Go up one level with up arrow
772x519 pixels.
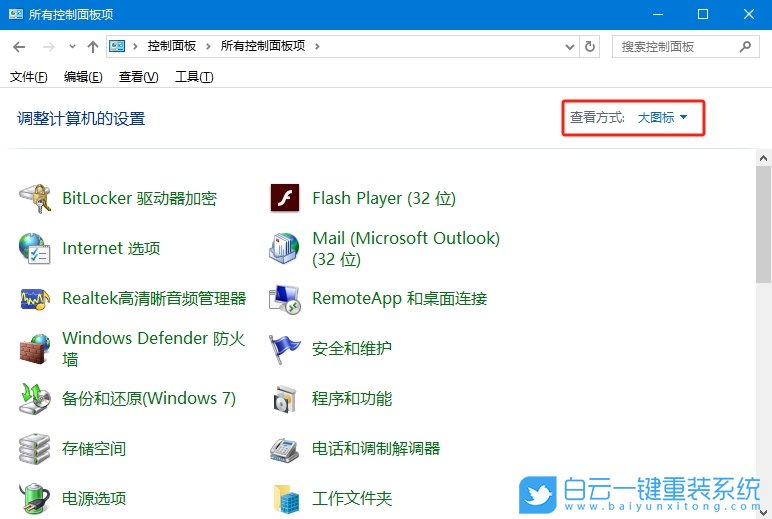click(93, 47)
